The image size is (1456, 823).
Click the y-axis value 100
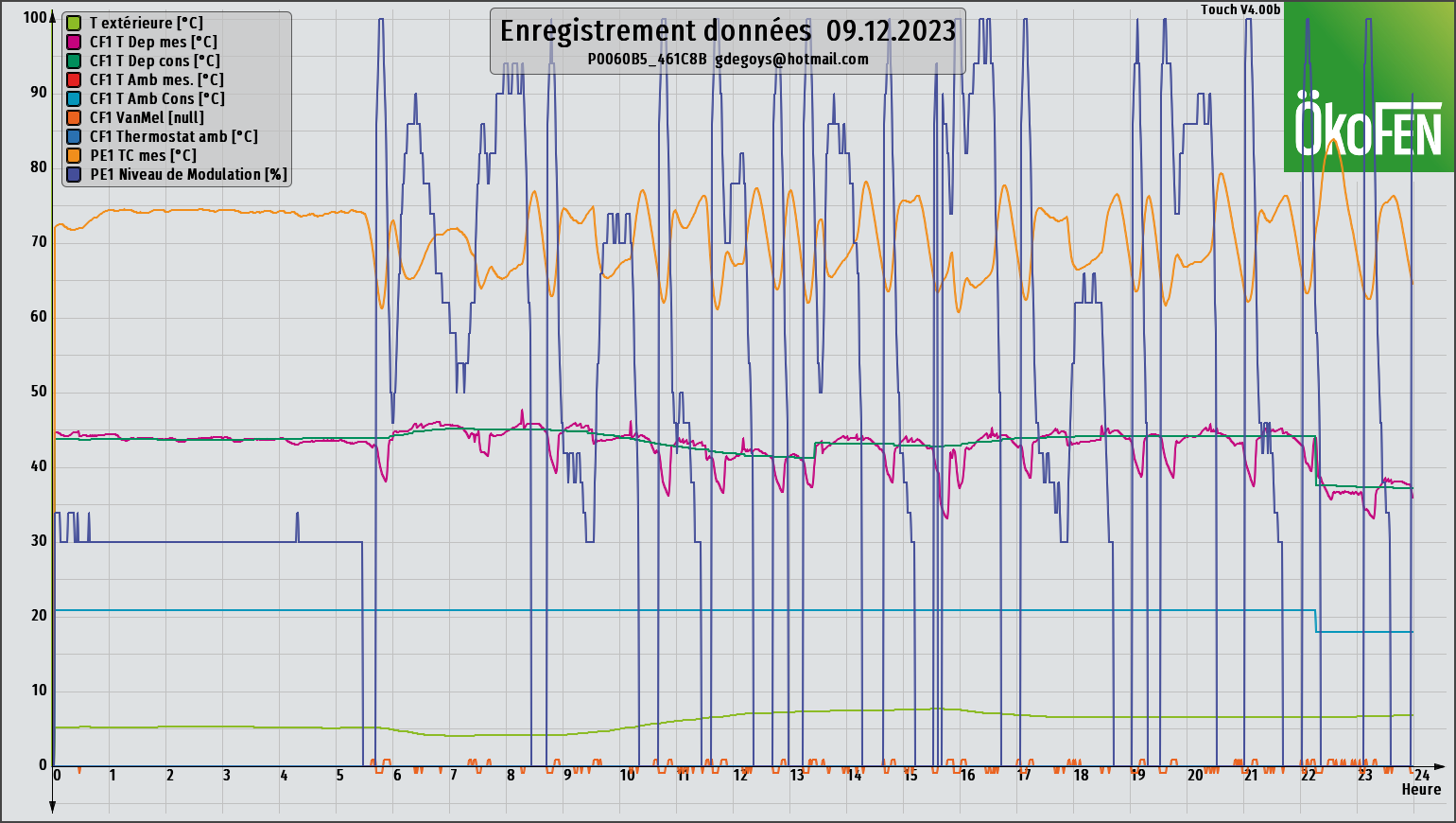(x=35, y=17)
